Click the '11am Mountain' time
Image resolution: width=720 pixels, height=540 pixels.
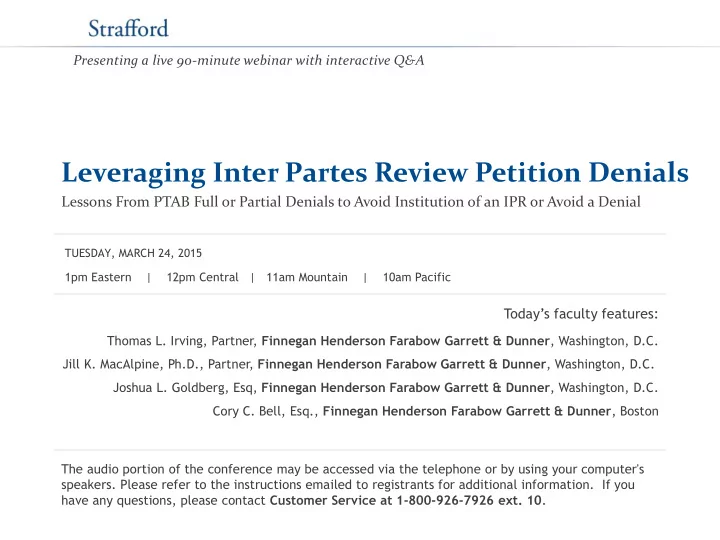[307, 277]
